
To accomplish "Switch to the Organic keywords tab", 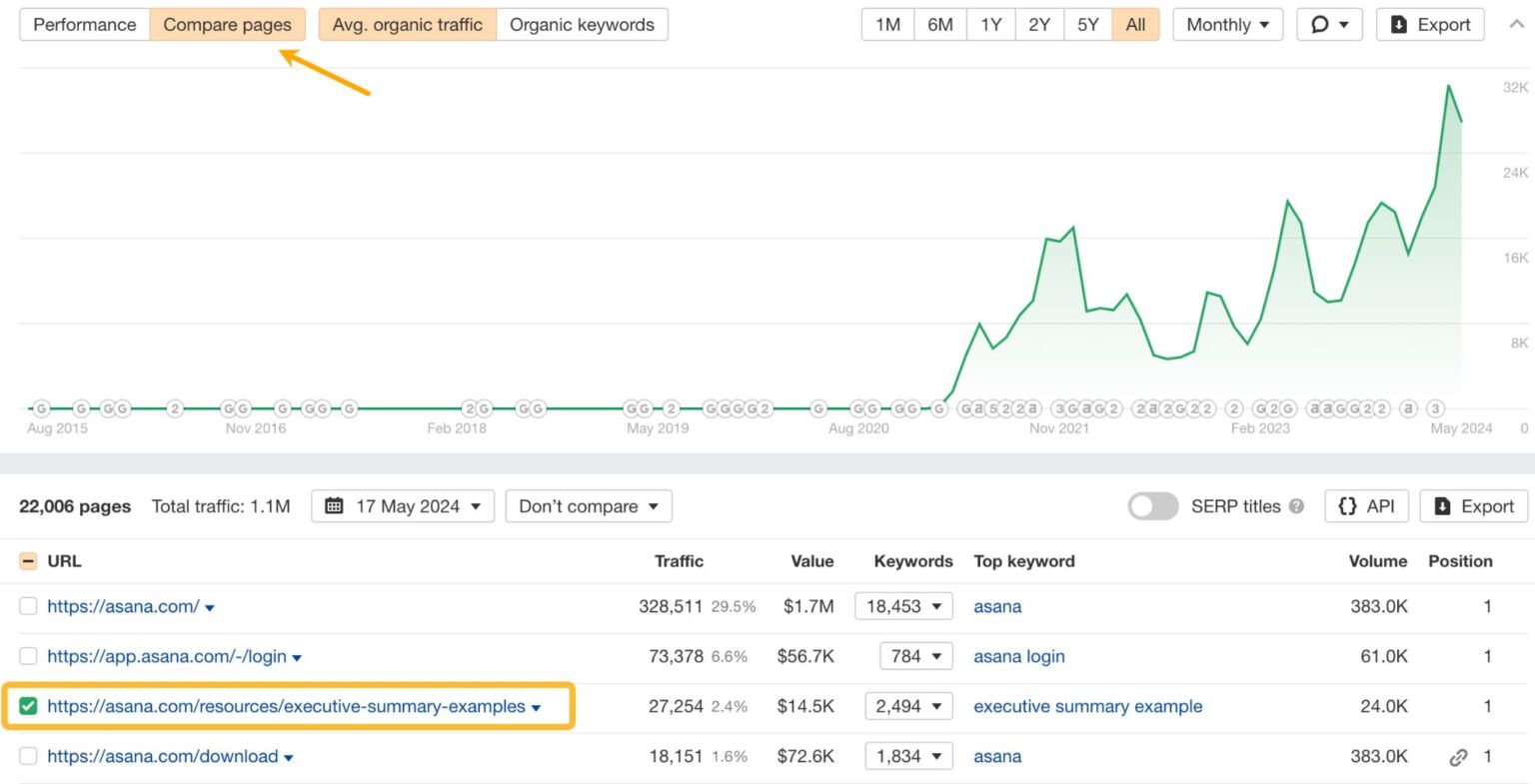I will click(582, 24).
